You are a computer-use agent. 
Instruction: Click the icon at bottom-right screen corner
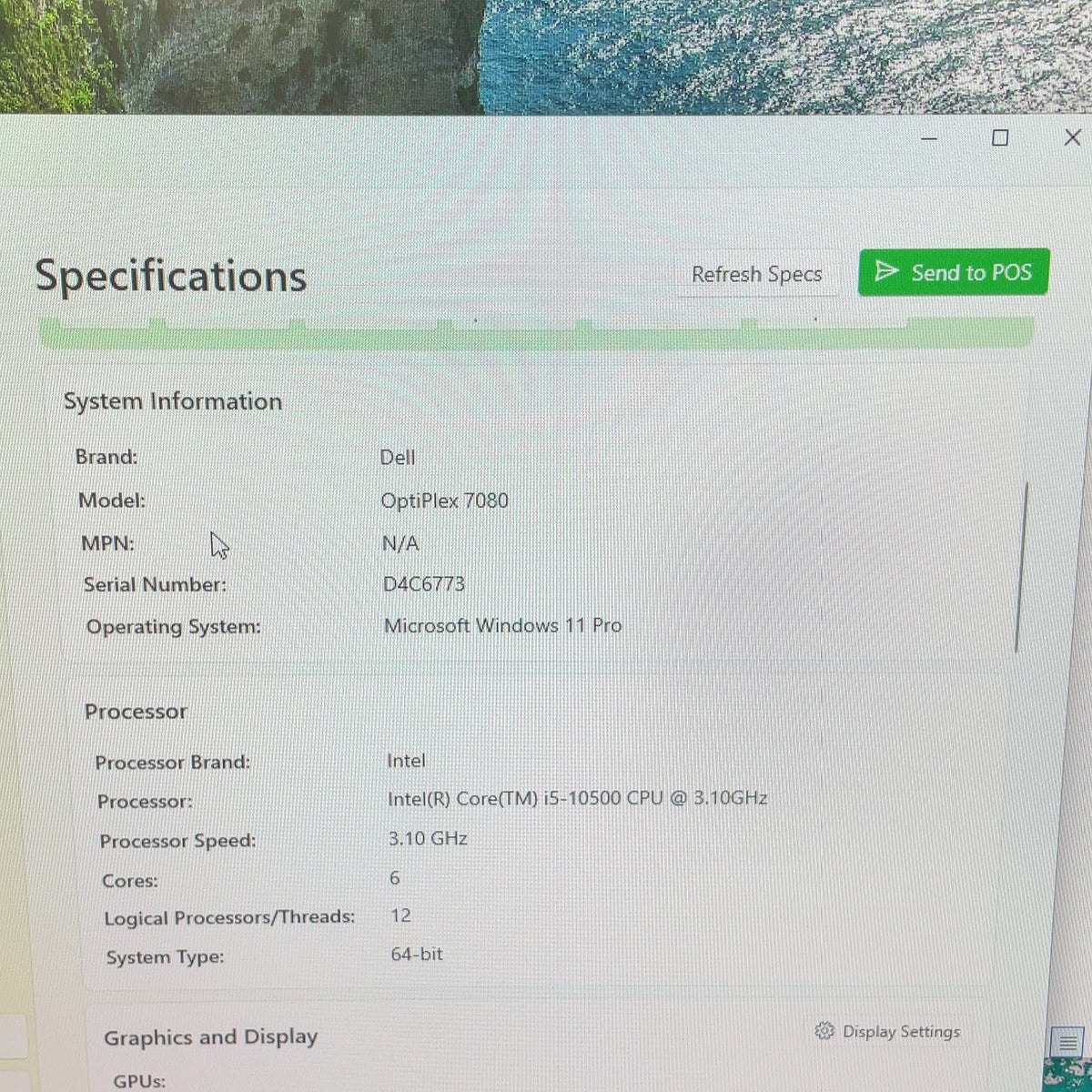click(1067, 1043)
